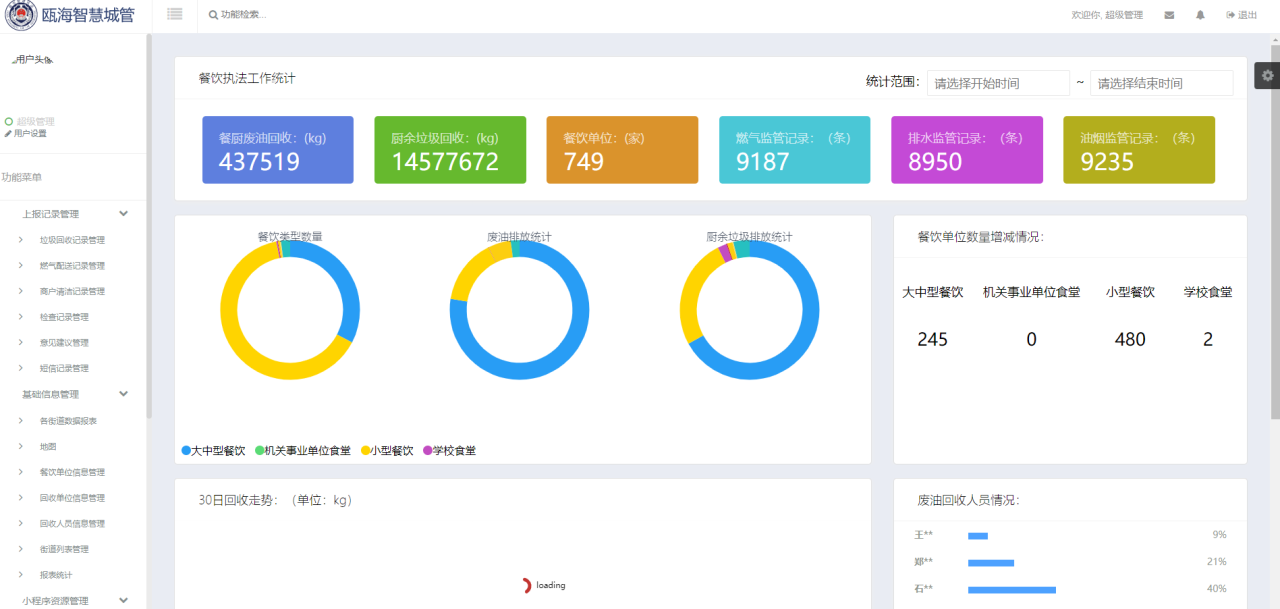Toggle the sidebar with the hamburger icon

pos(175,14)
